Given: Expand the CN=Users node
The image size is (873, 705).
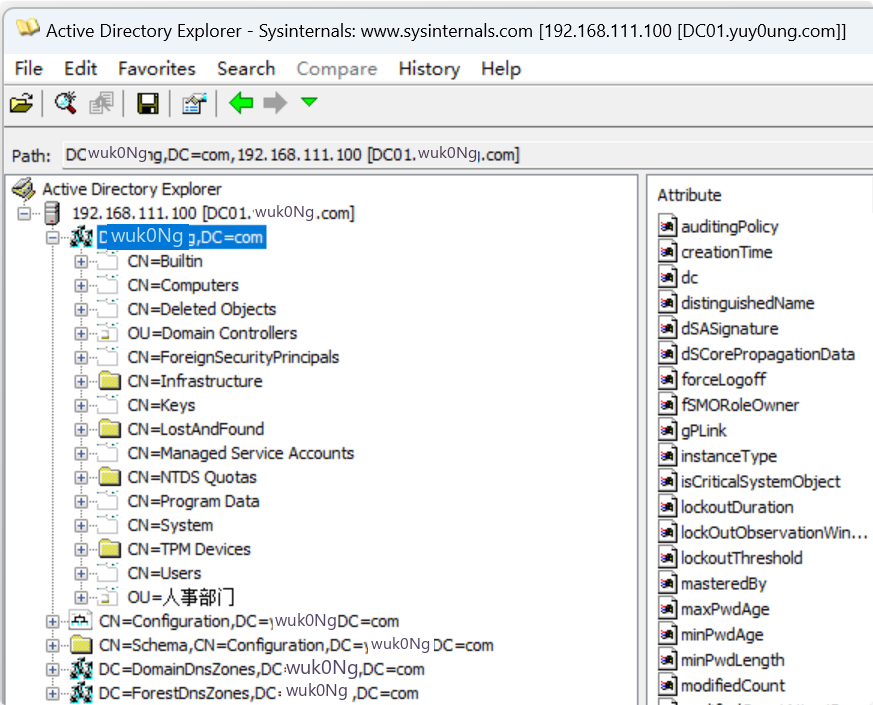Looking at the screenshot, I should coord(81,574).
